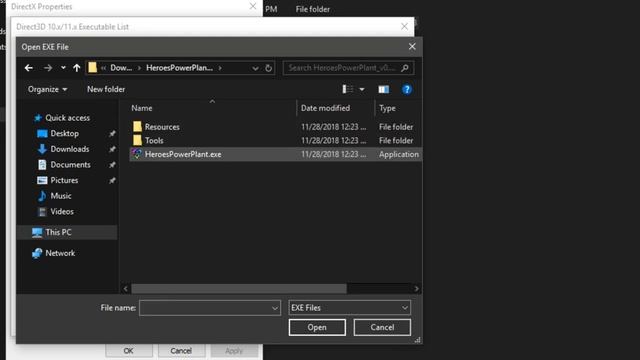This screenshot has width=640, height=360.
Task: Close the Open EXE File dialog
Action: point(412,47)
